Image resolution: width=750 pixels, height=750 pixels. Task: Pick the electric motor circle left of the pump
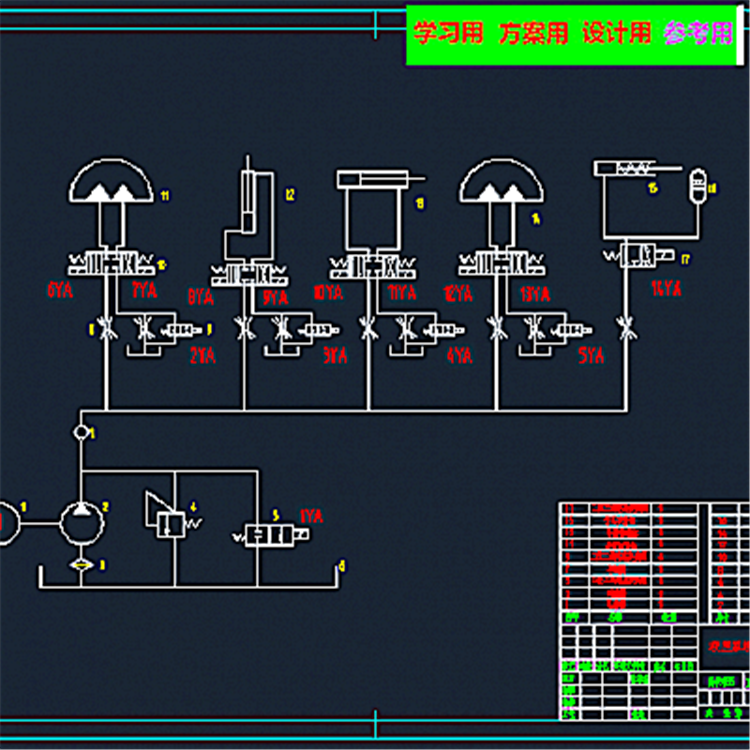[x=9, y=523]
